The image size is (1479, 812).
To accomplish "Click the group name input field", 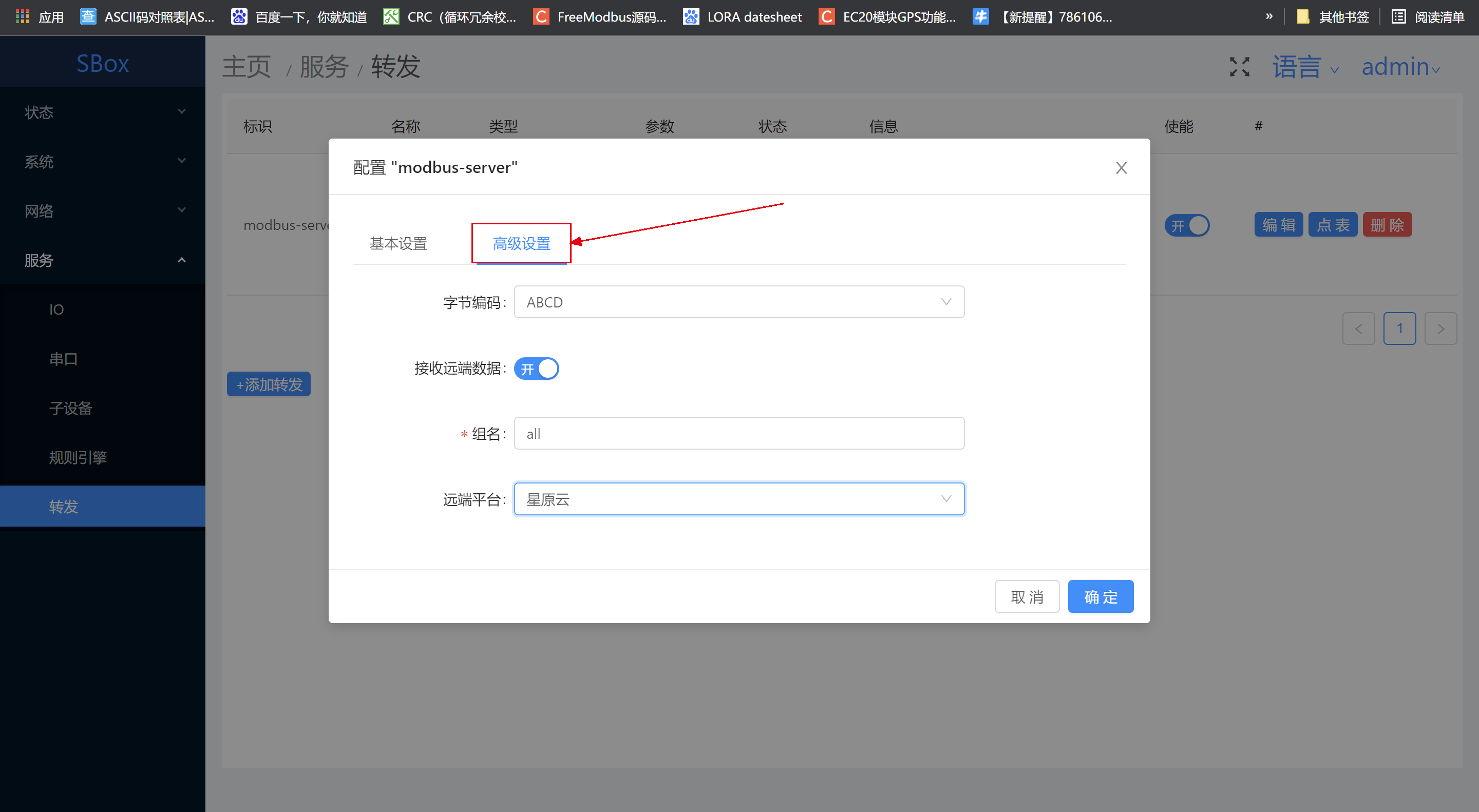I will [738, 433].
